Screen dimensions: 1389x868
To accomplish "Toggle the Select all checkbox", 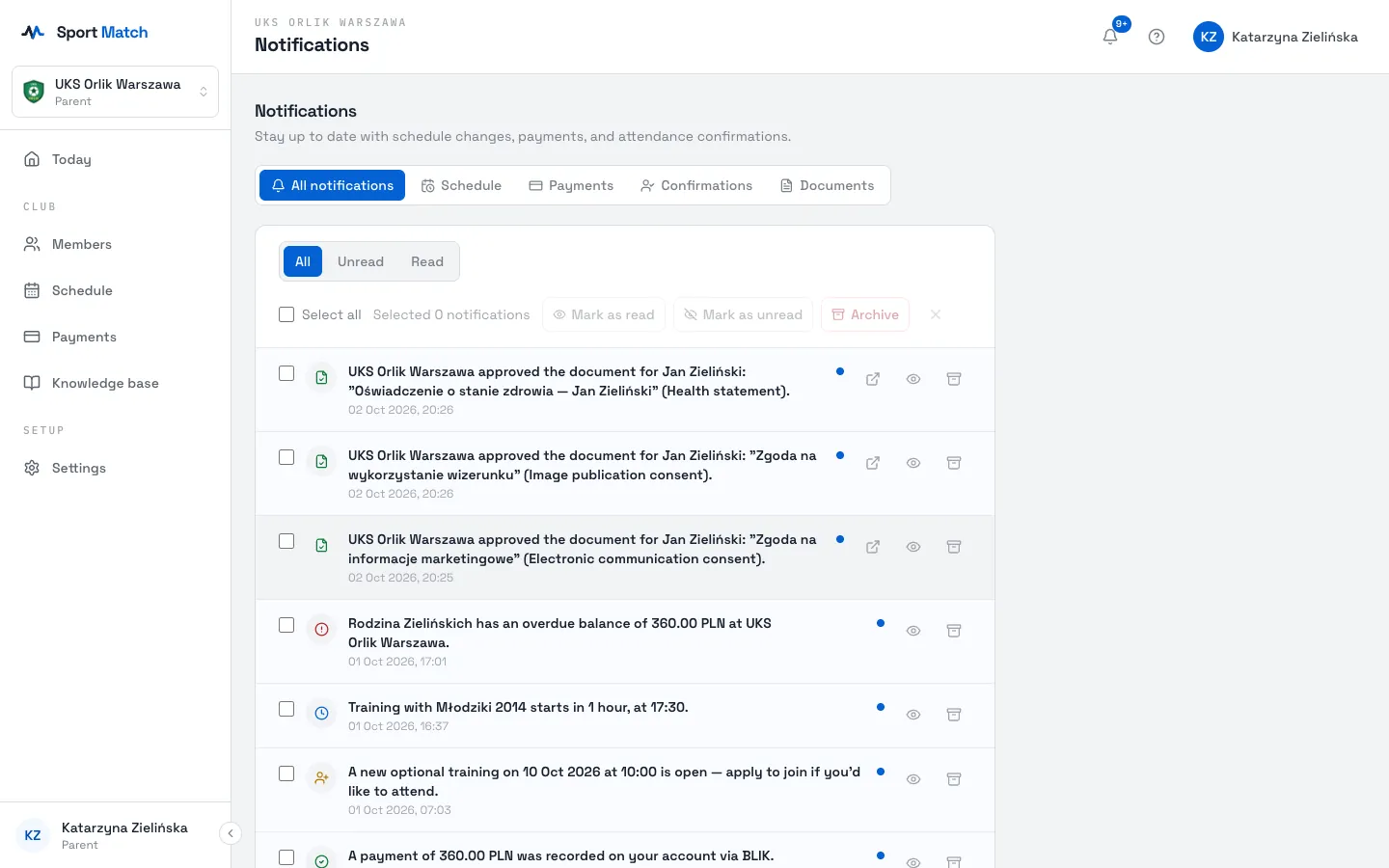I will (286, 314).
